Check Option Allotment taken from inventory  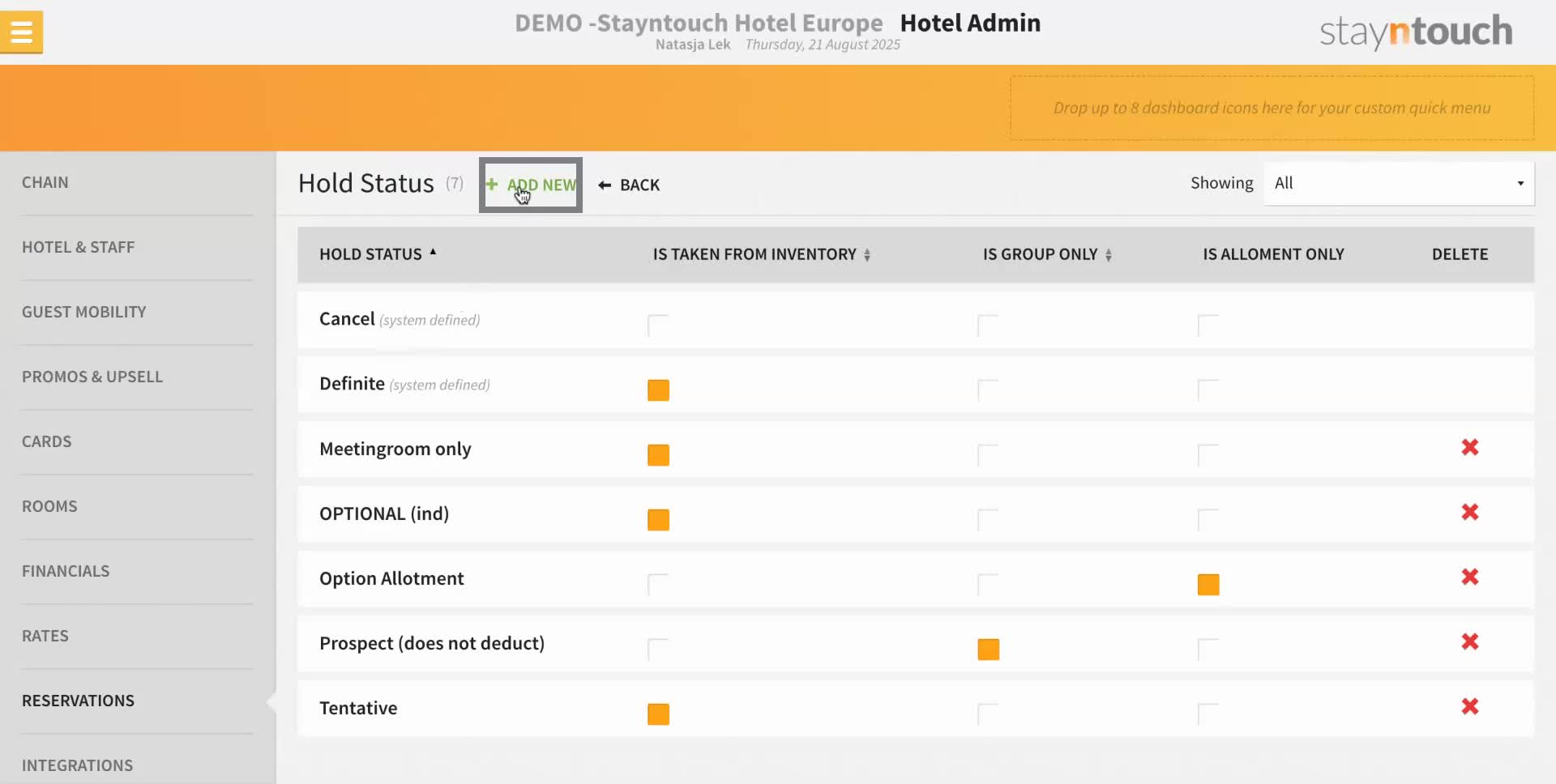coord(658,585)
